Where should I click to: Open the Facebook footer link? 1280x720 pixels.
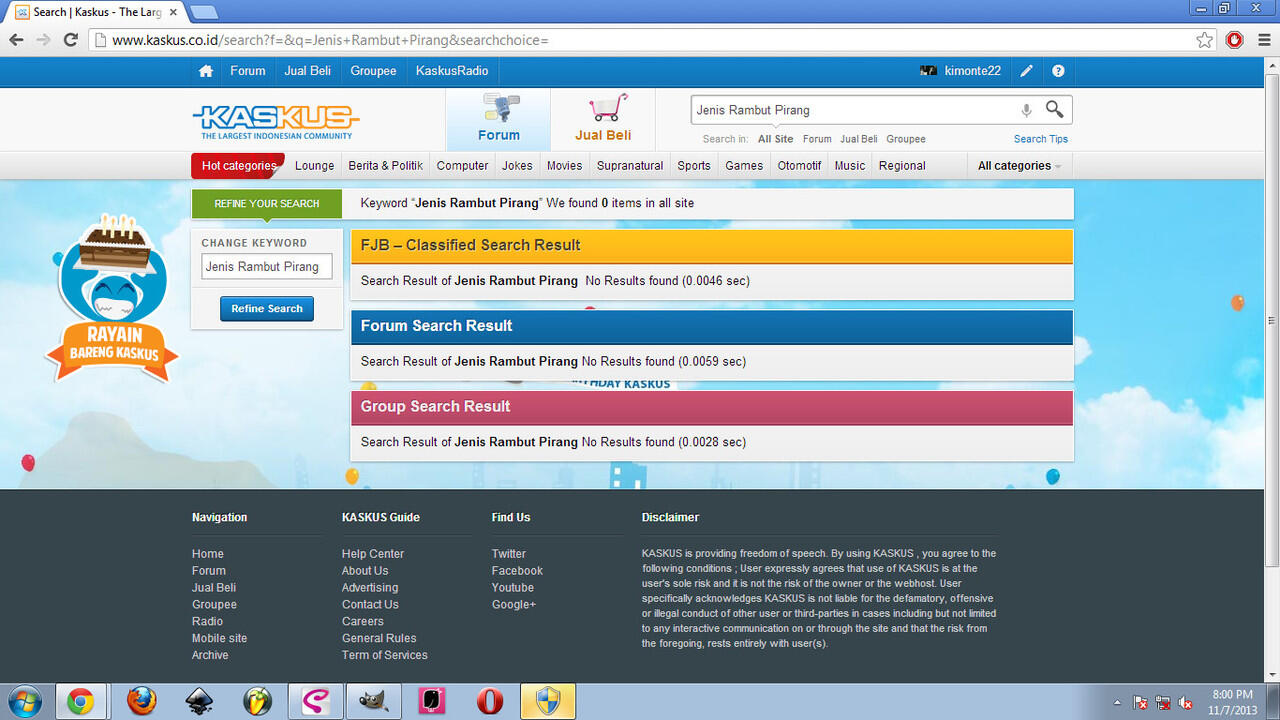click(x=517, y=571)
